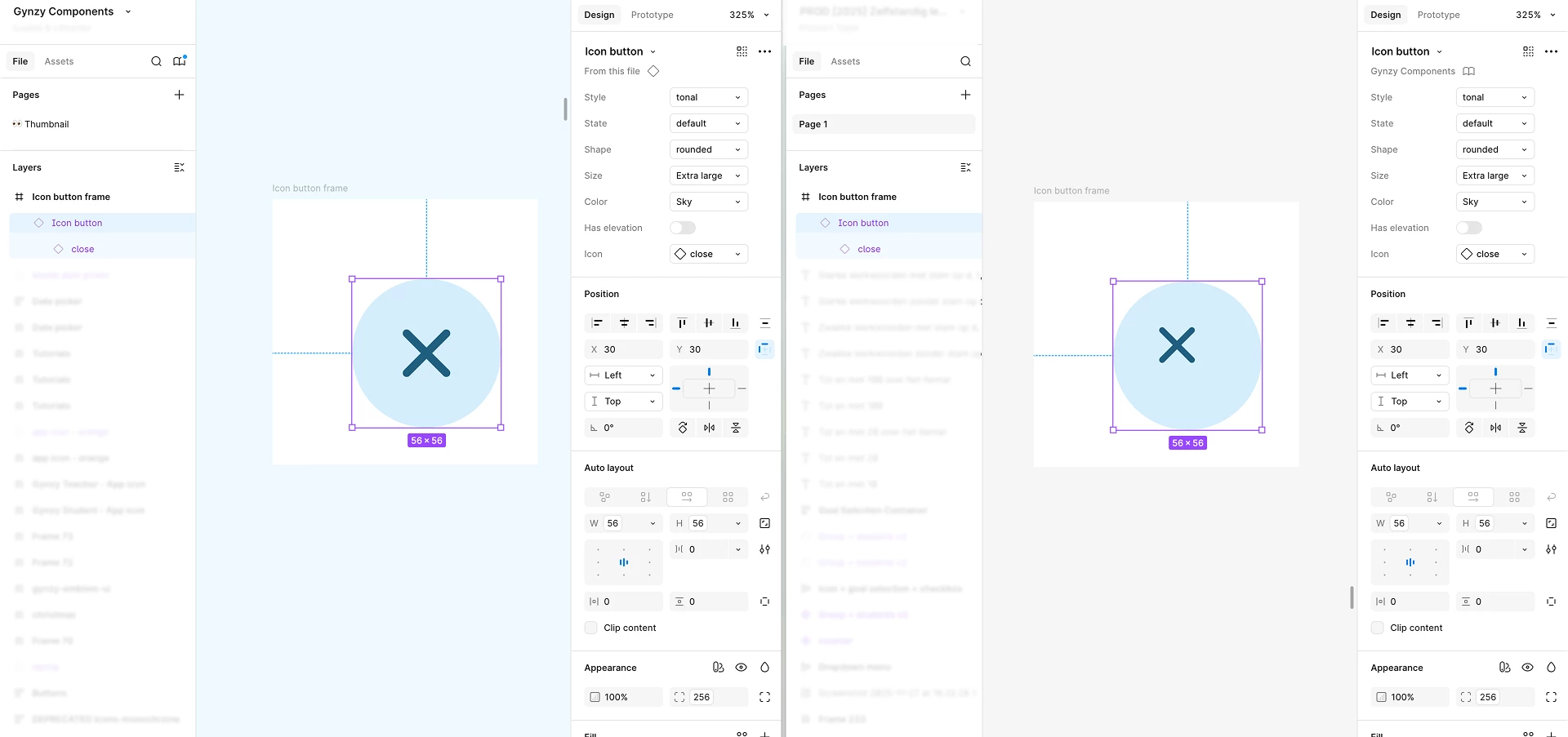Screen dimensions: 1568x737
Task: Open search in left file's sidebar
Action: 156,61
